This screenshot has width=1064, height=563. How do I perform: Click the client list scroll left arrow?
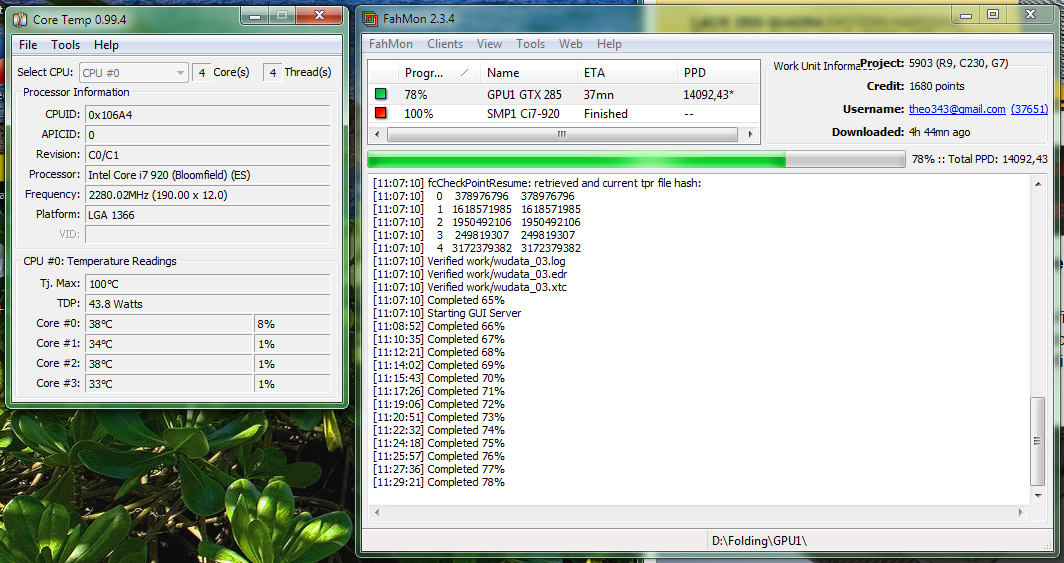coord(376,134)
